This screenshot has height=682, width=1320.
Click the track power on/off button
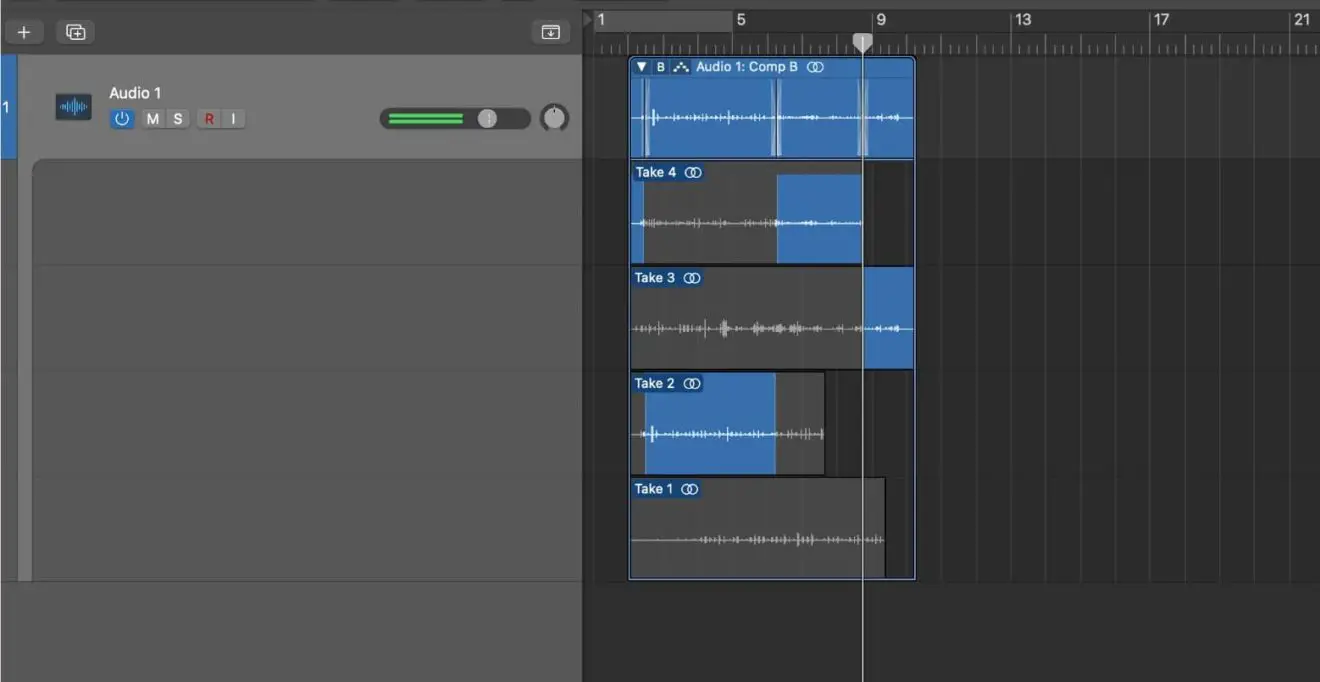[122, 118]
